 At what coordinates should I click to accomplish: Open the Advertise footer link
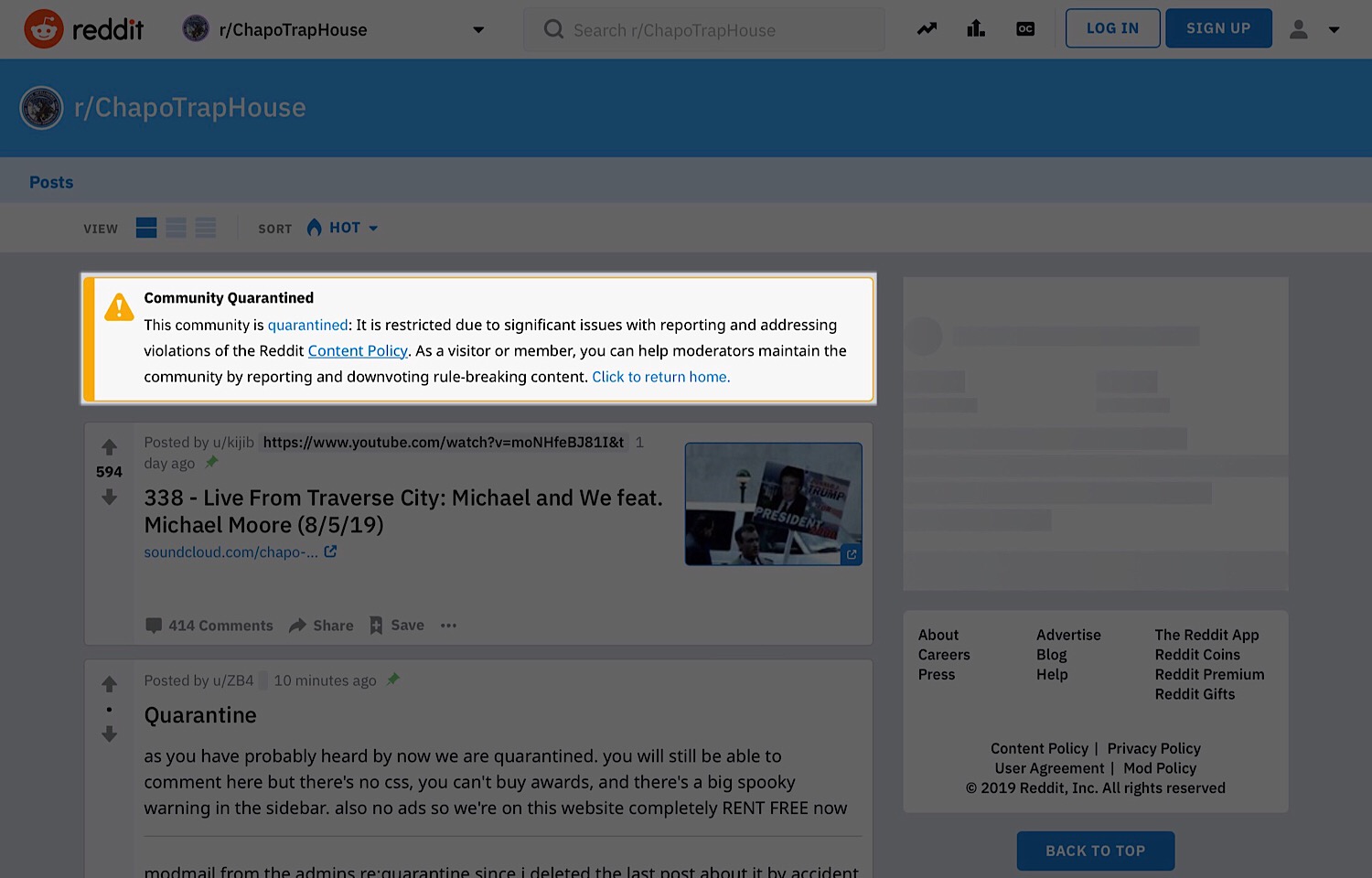1068,635
